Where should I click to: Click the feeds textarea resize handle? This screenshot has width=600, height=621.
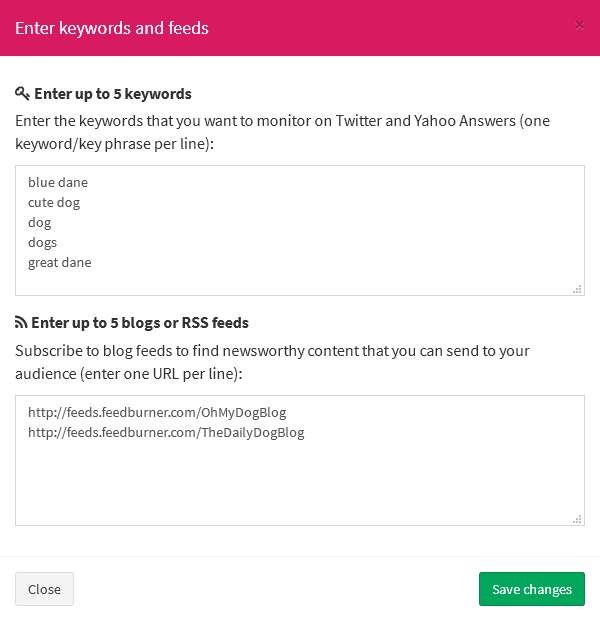[x=577, y=518]
